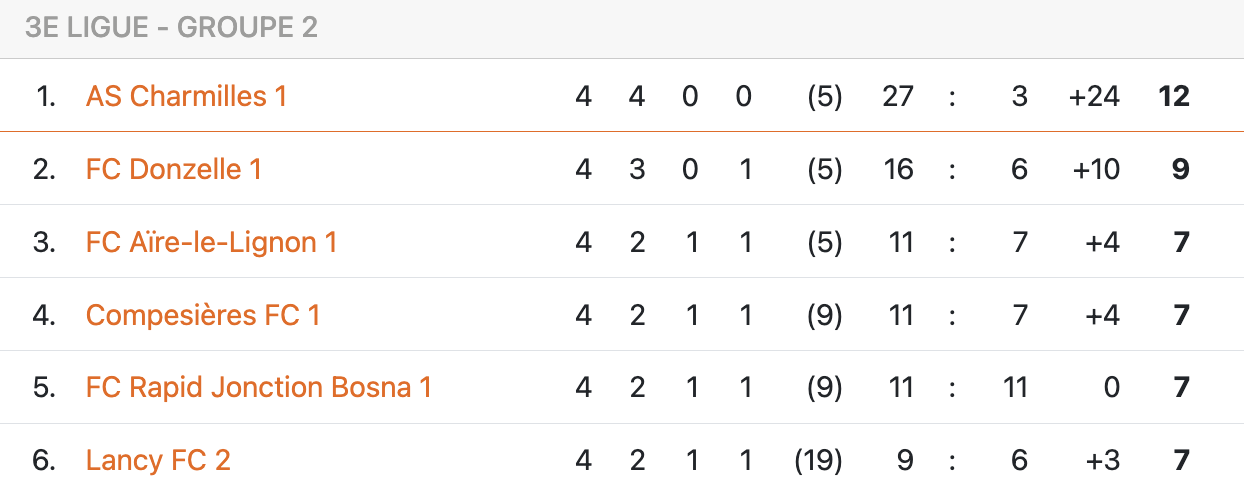
Task: Click the (19) fair-play value
Action: [818, 460]
